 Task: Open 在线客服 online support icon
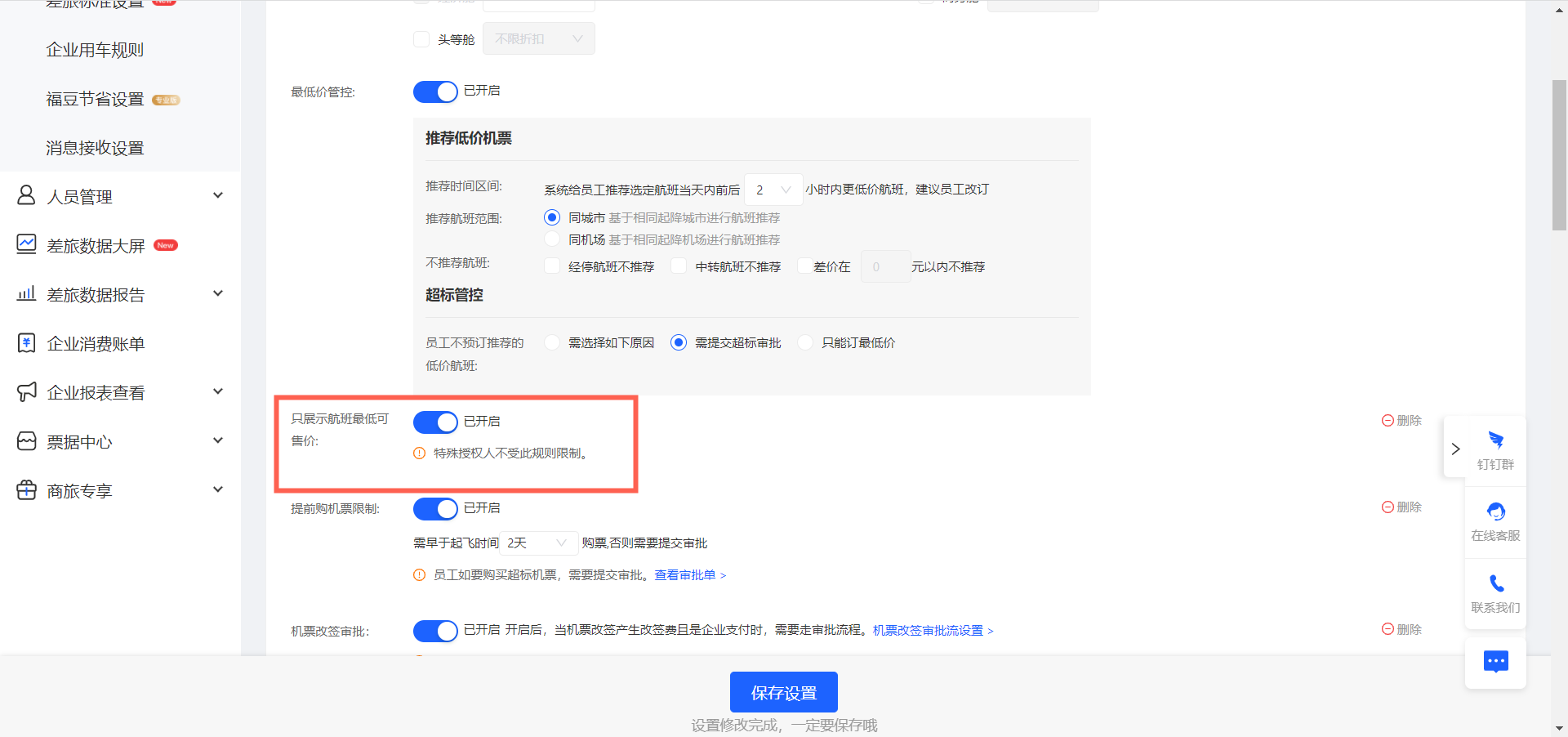pyautogui.click(x=1496, y=512)
